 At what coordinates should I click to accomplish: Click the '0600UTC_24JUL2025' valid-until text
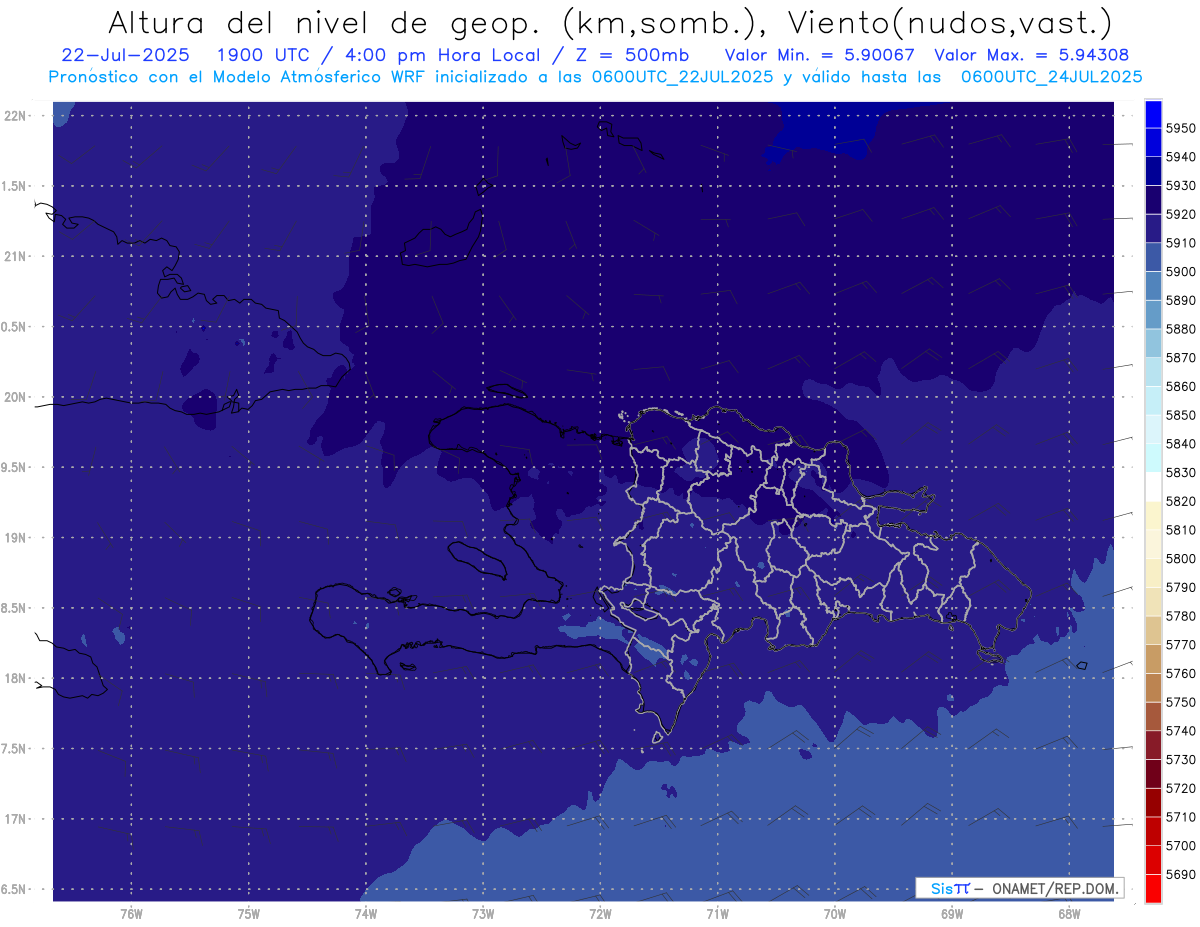click(1052, 76)
